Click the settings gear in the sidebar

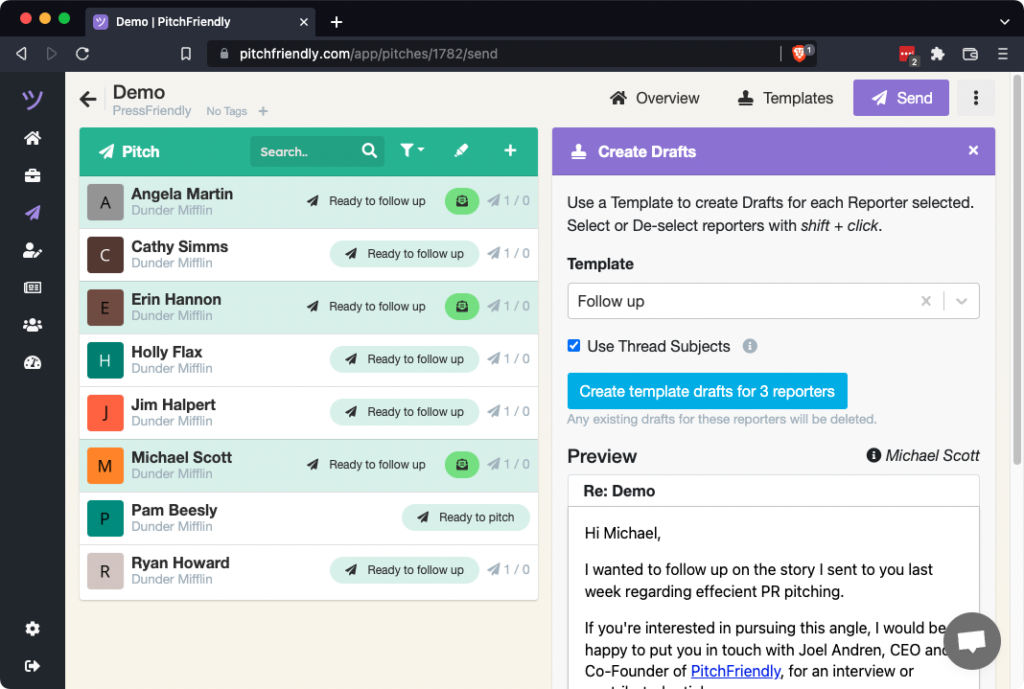pyautogui.click(x=33, y=629)
